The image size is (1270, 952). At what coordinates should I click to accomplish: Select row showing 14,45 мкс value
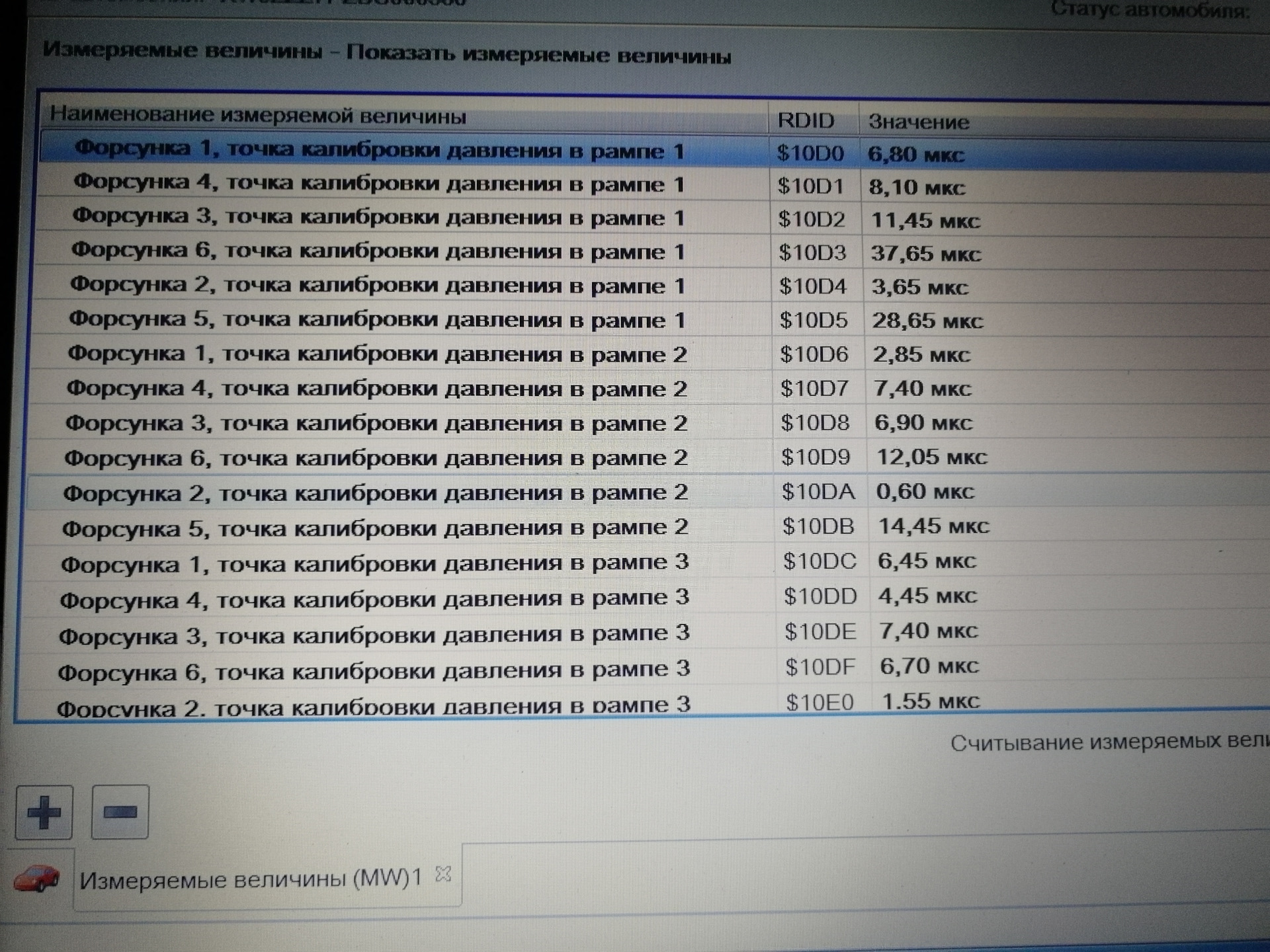(x=933, y=526)
